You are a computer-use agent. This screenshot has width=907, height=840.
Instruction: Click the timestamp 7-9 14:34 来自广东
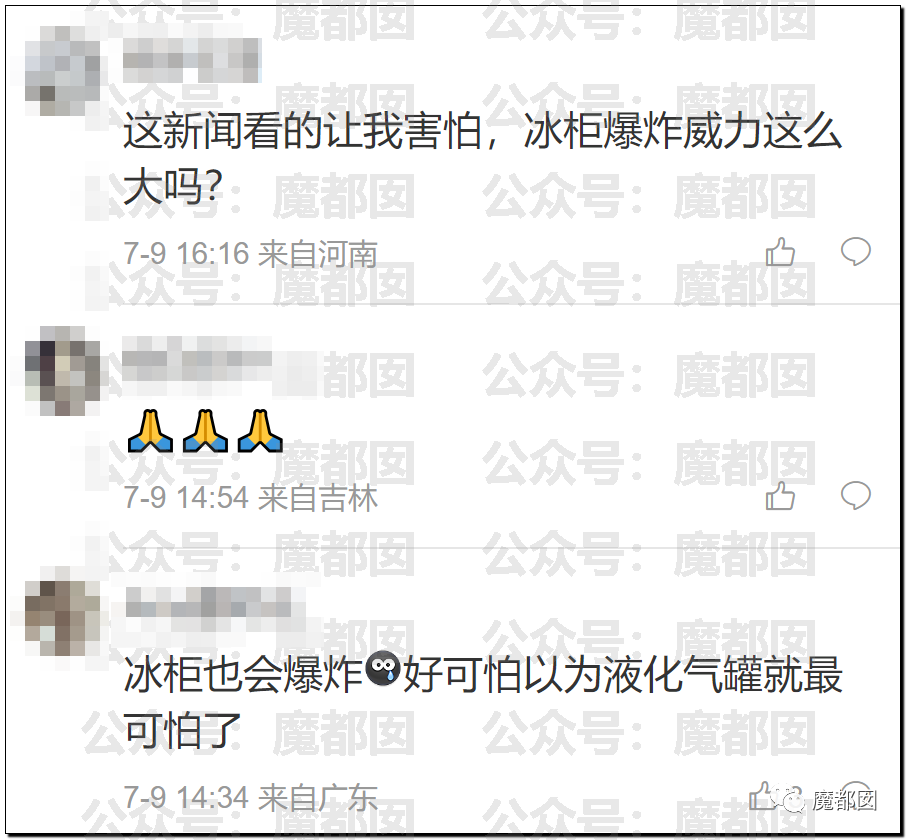tap(250, 798)
